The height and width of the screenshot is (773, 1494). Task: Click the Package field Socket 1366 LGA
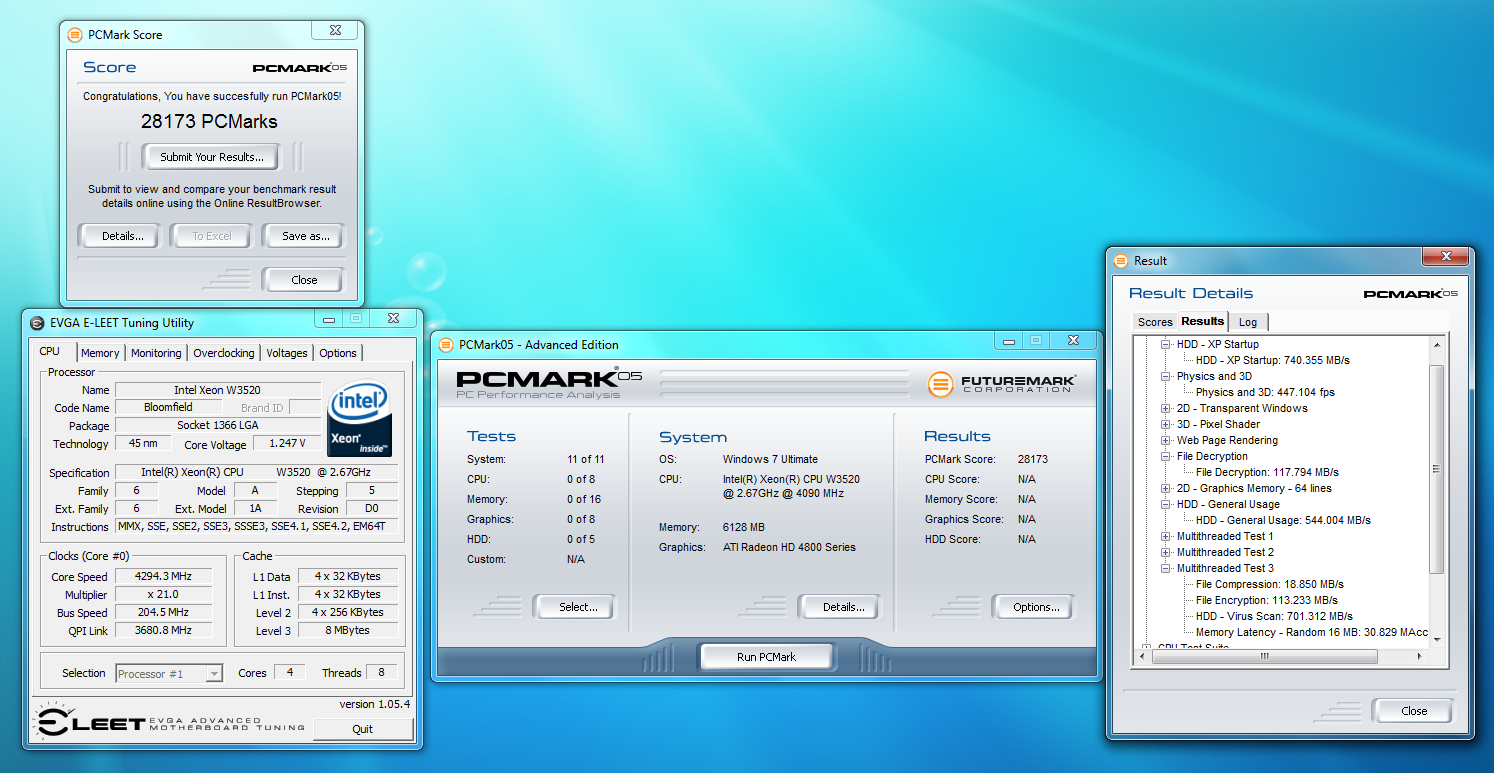pos(218,425)
